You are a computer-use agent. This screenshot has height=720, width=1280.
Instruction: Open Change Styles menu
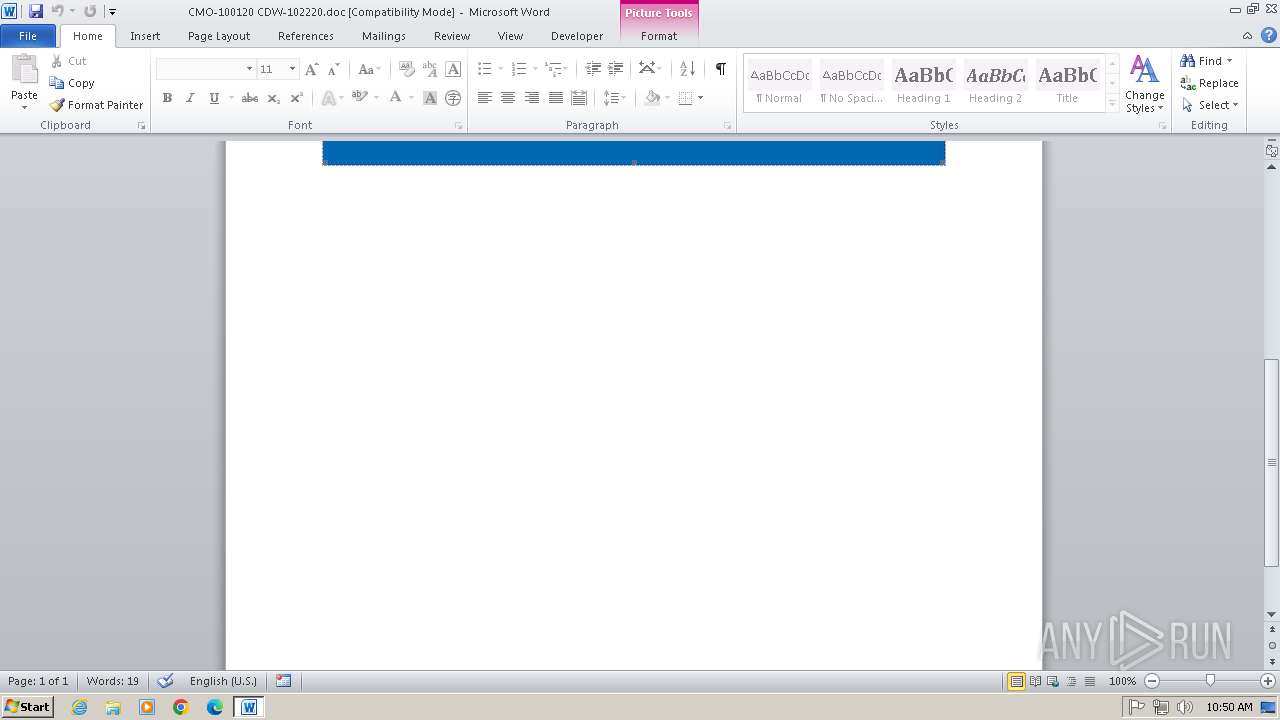(x=1145, y=85)
